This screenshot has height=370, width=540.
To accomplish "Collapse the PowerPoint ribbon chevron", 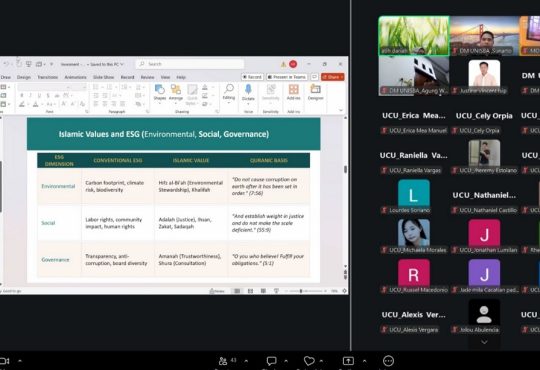I will (x=341, y=110).
